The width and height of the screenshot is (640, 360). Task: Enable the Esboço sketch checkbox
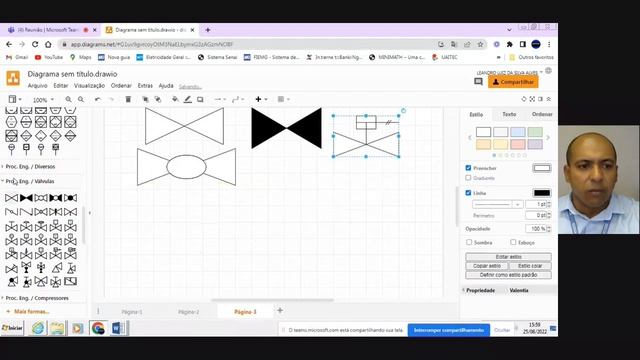[x=513, y=242]
